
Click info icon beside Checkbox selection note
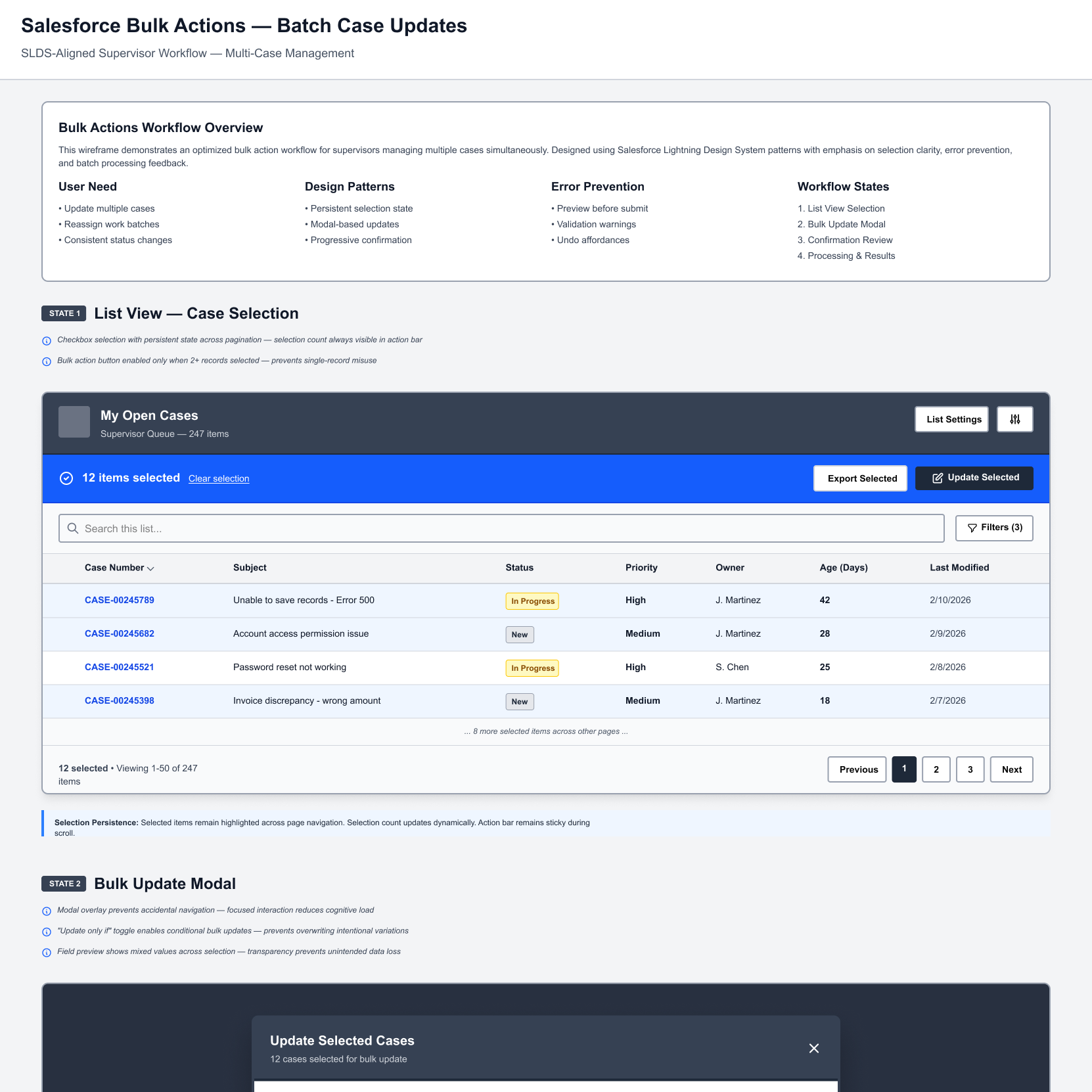click(x=47, y=340)
